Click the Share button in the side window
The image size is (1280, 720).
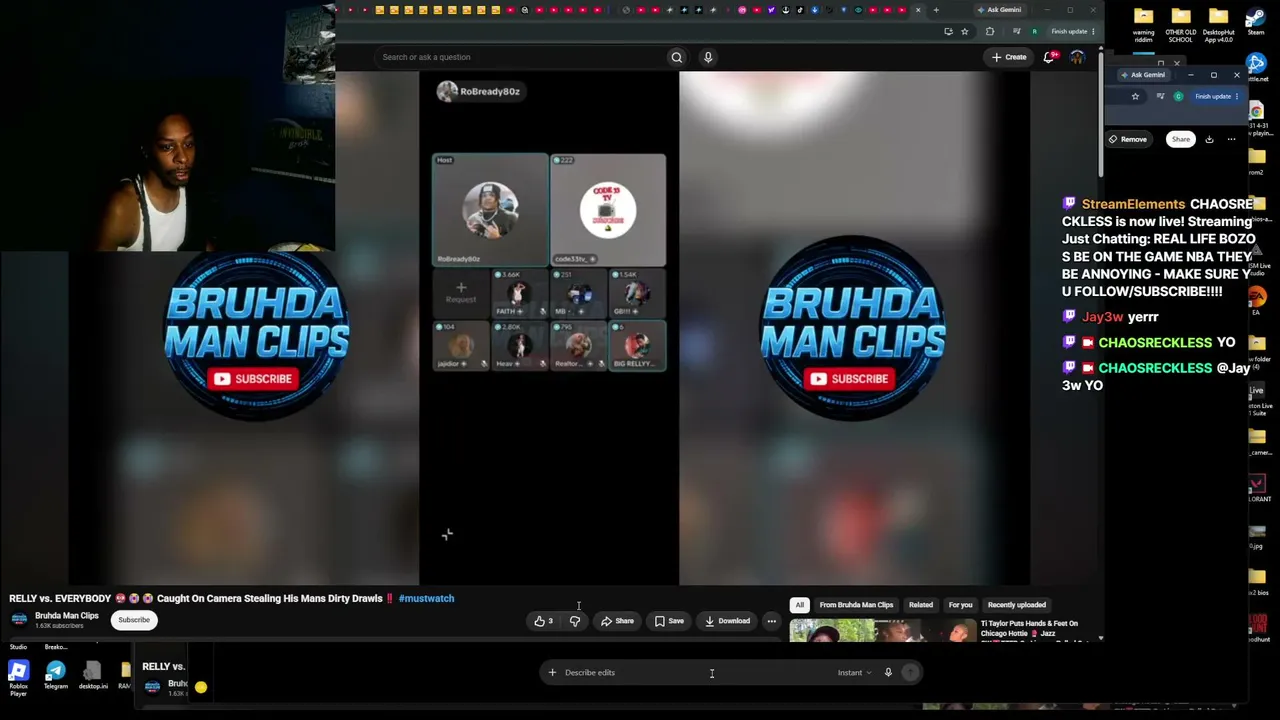[1181, 139]
